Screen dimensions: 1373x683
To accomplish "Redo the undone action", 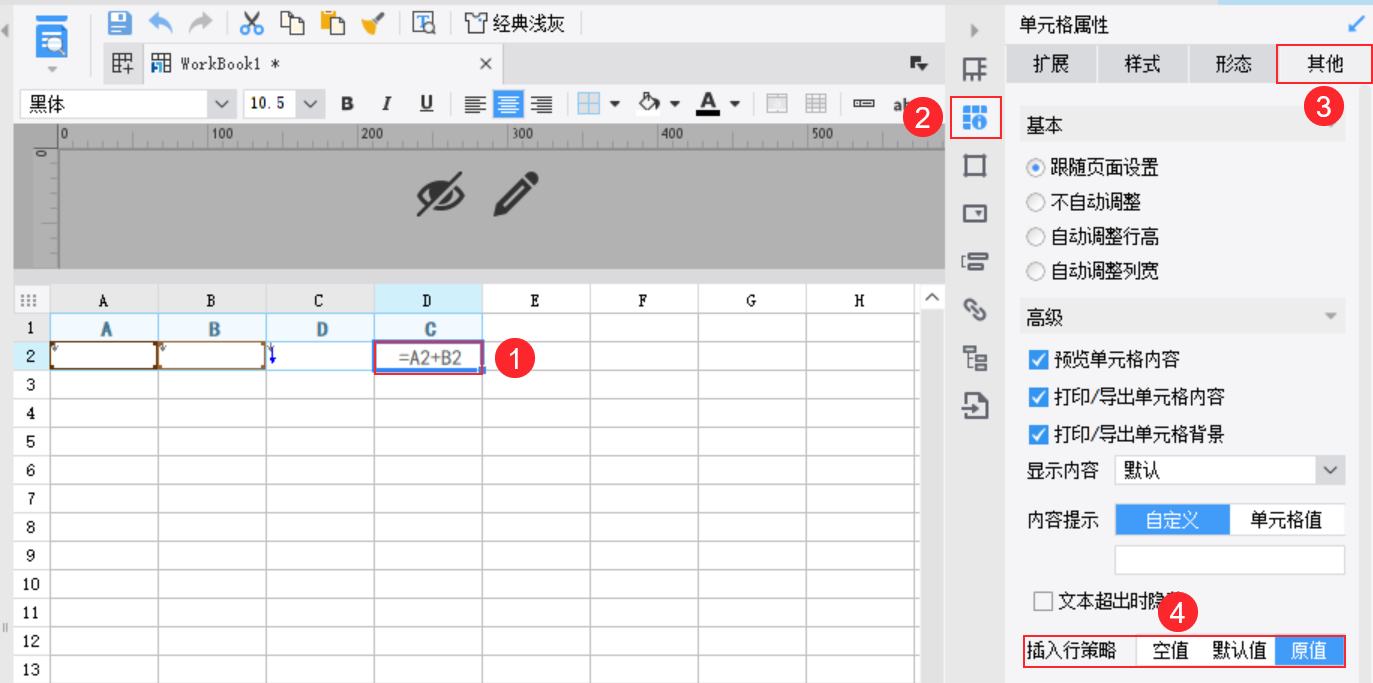I will (x=201, y=23).
